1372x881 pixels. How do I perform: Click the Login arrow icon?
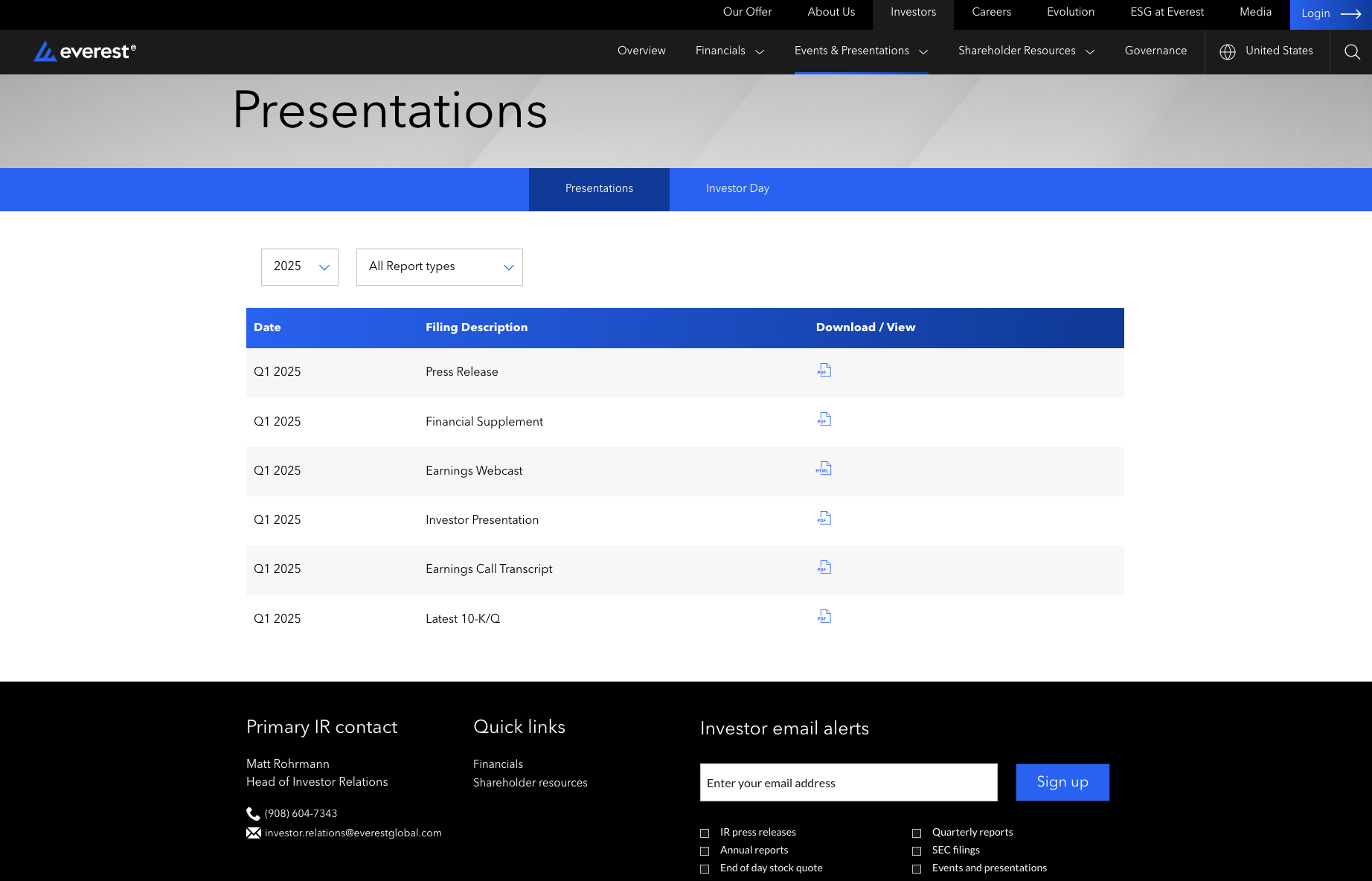pos(1351,14)
